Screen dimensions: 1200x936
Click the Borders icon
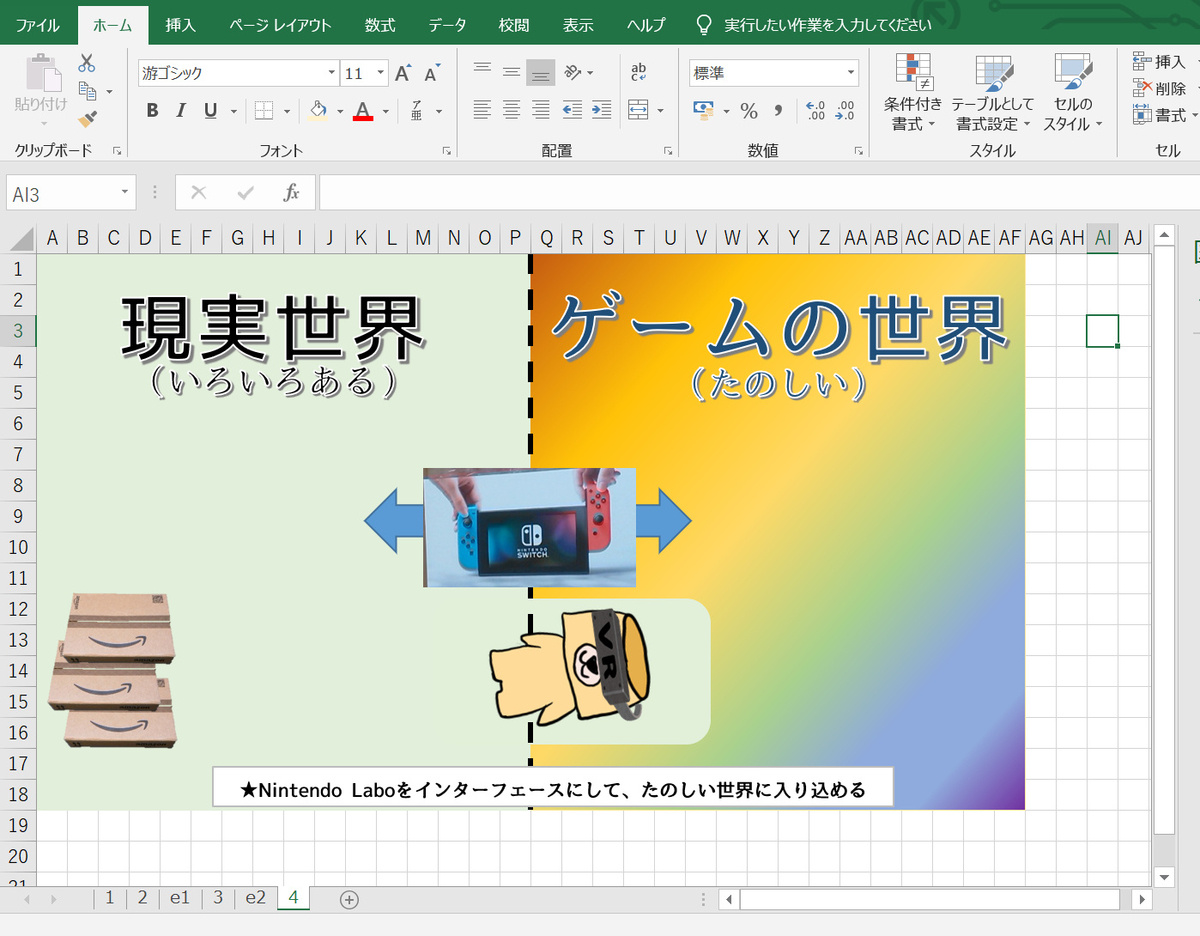(x=263, y=111)
